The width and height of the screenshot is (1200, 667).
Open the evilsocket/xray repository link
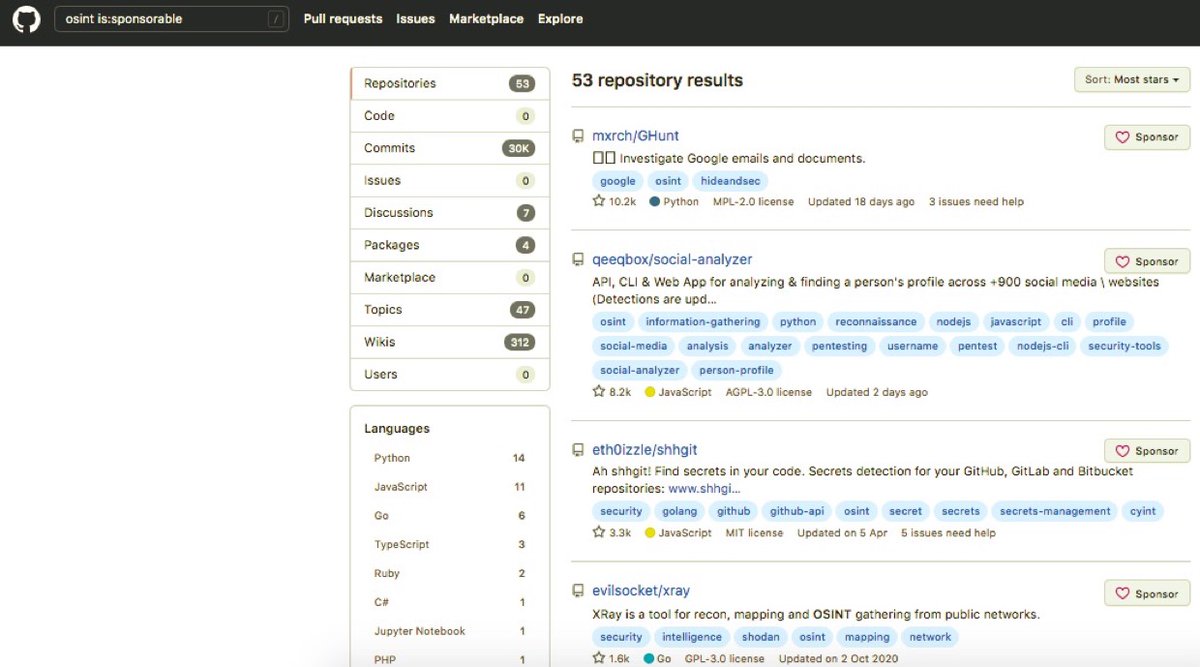641,591
